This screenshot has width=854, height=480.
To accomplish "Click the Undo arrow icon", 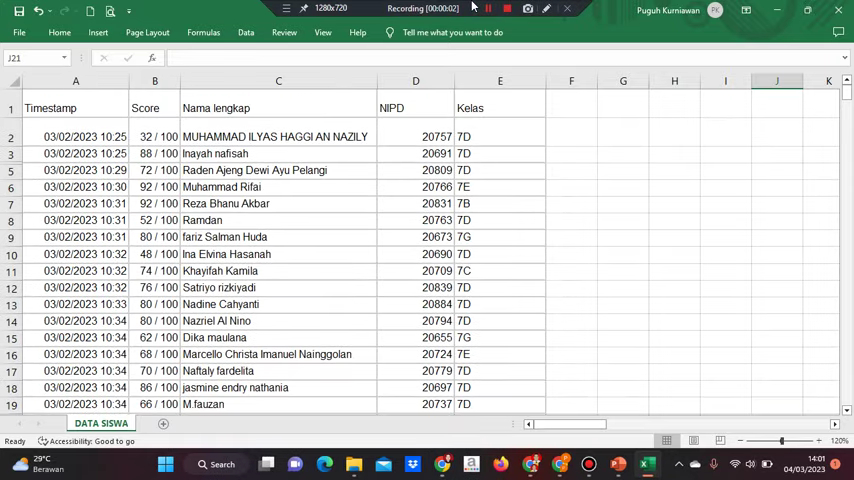I will [38, 11].
